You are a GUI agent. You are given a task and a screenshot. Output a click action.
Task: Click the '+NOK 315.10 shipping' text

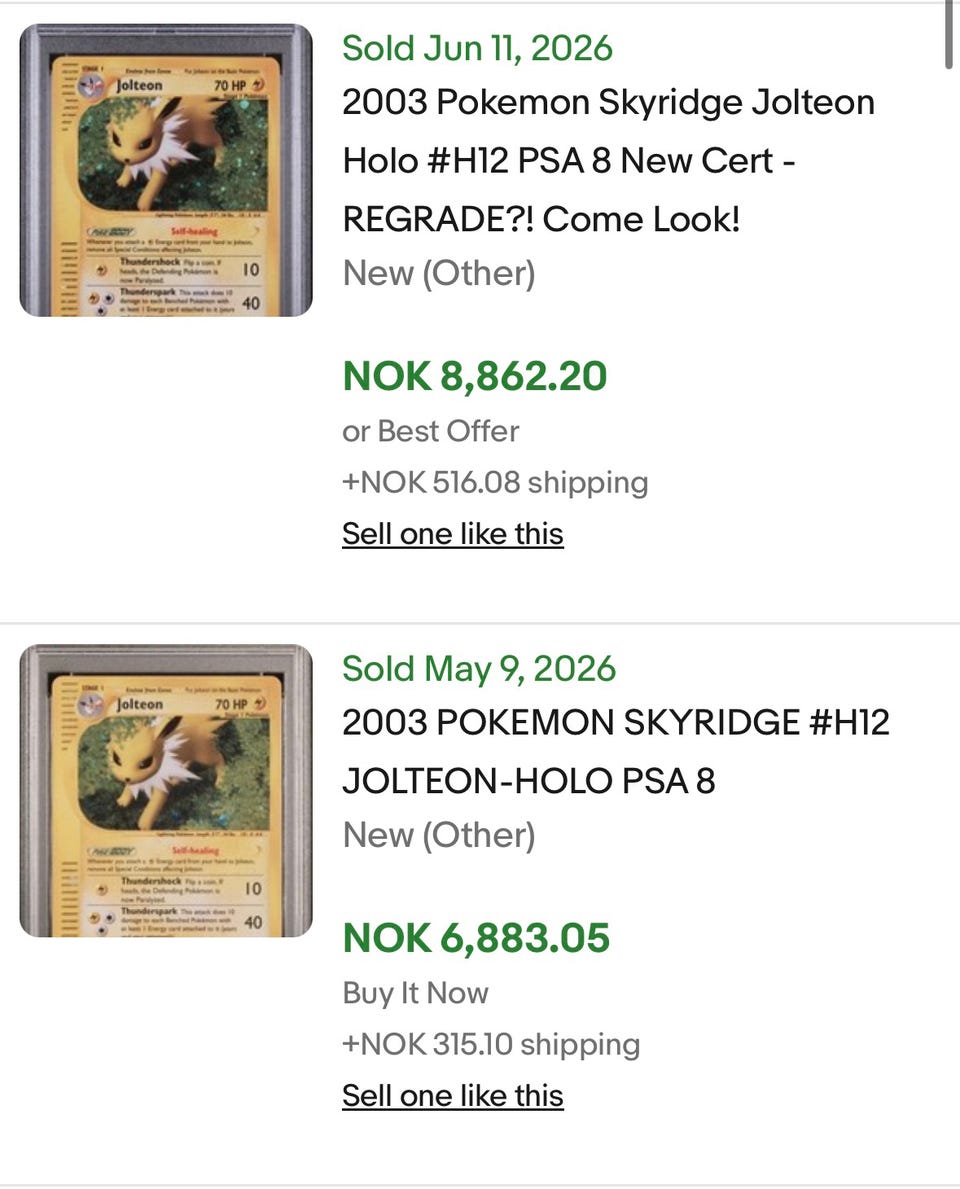pos(491,1044)
